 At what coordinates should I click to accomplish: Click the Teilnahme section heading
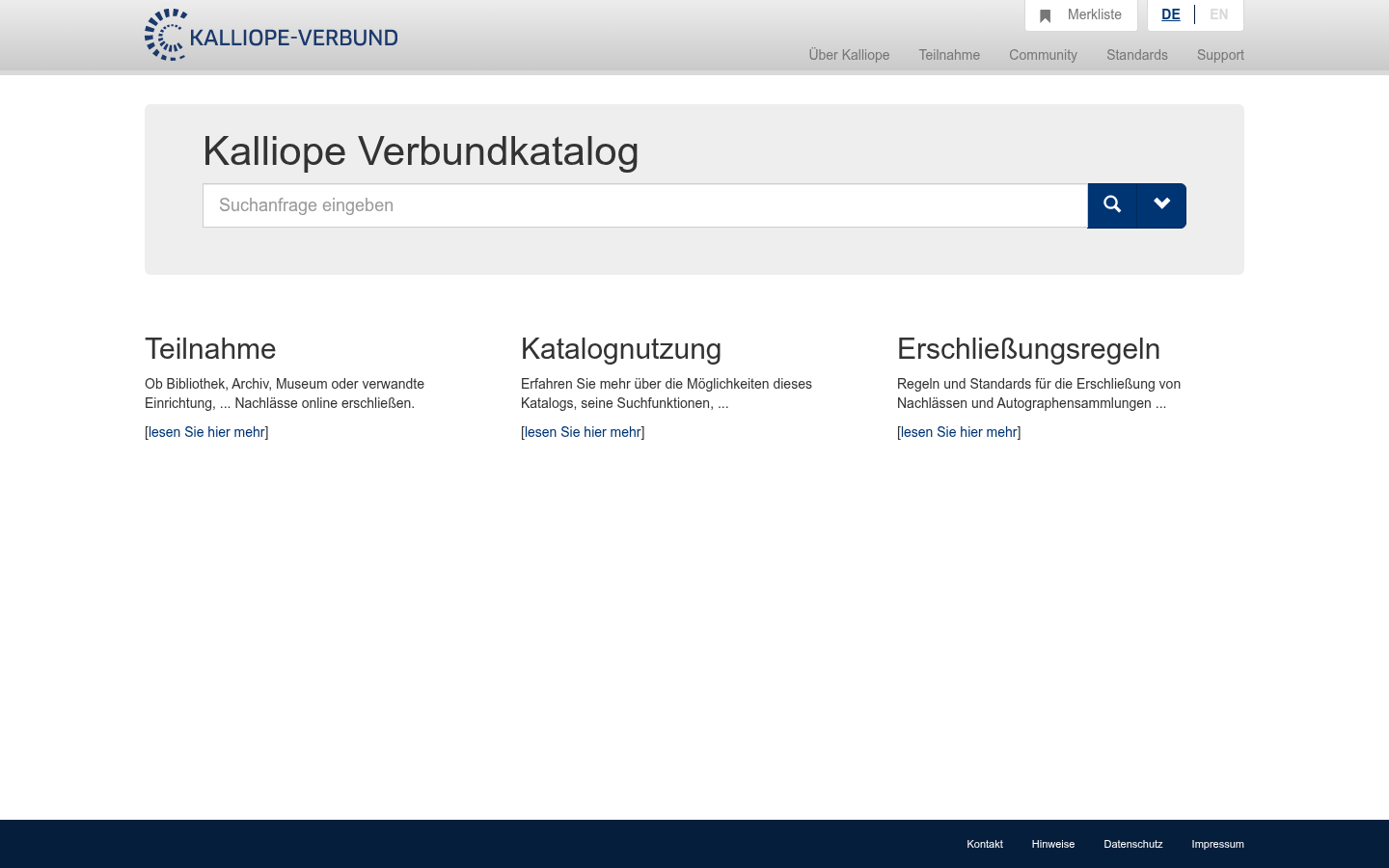[x=210, y=349]
